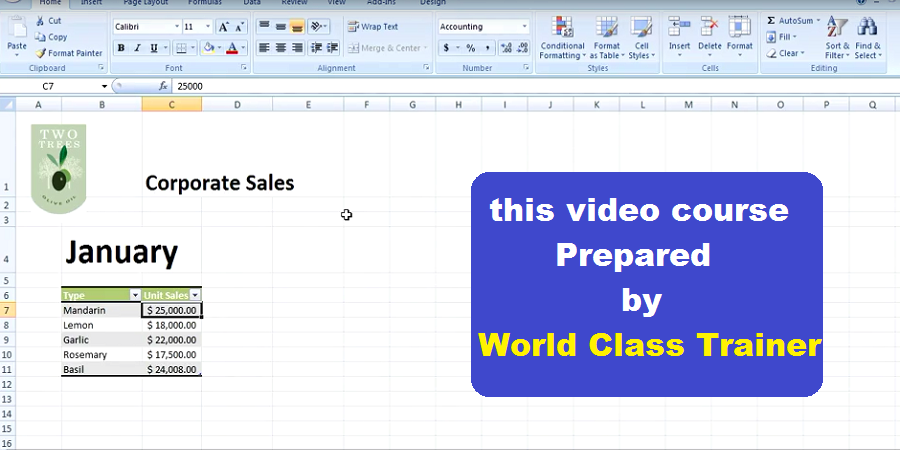
Task: Open Font group dialog launcher
Action: (244, 68)
